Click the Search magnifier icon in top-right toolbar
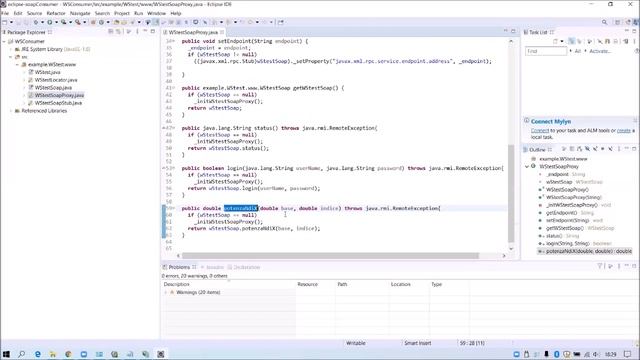The height and width of the screenshot is (360, 640). 604,22
